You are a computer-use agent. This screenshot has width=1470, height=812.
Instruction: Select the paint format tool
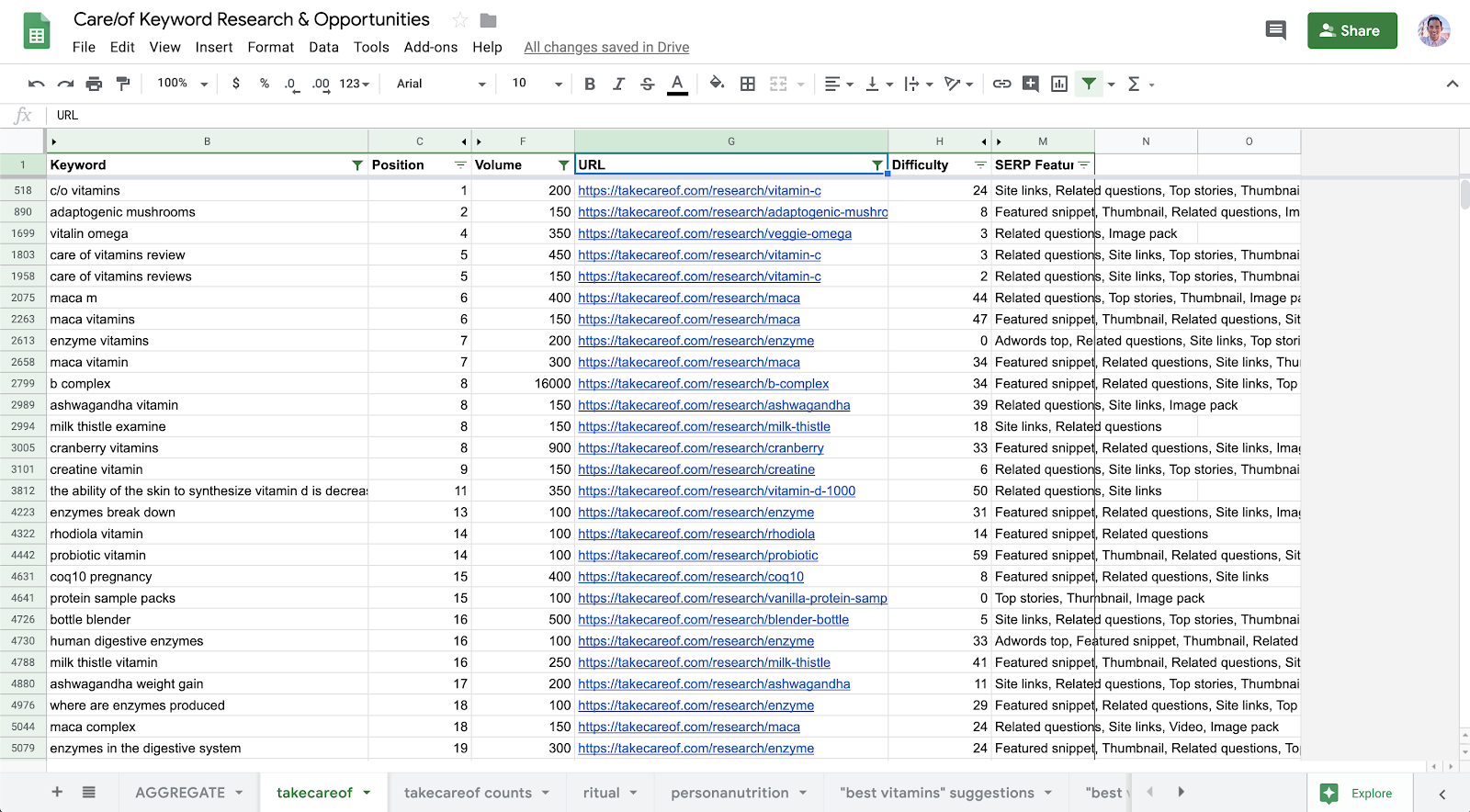(x=123, y=84)
